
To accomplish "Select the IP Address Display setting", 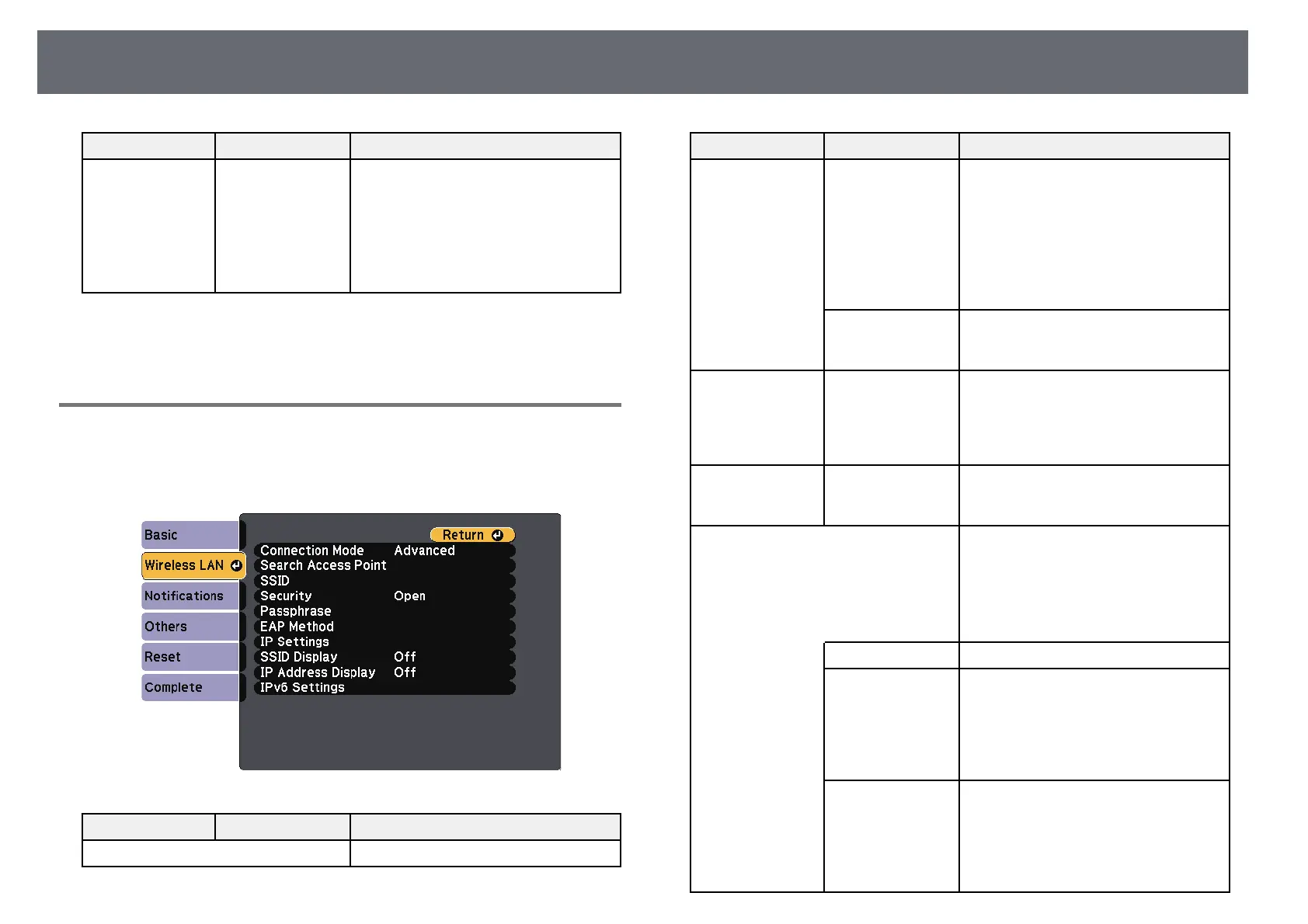I will (384, 672).
